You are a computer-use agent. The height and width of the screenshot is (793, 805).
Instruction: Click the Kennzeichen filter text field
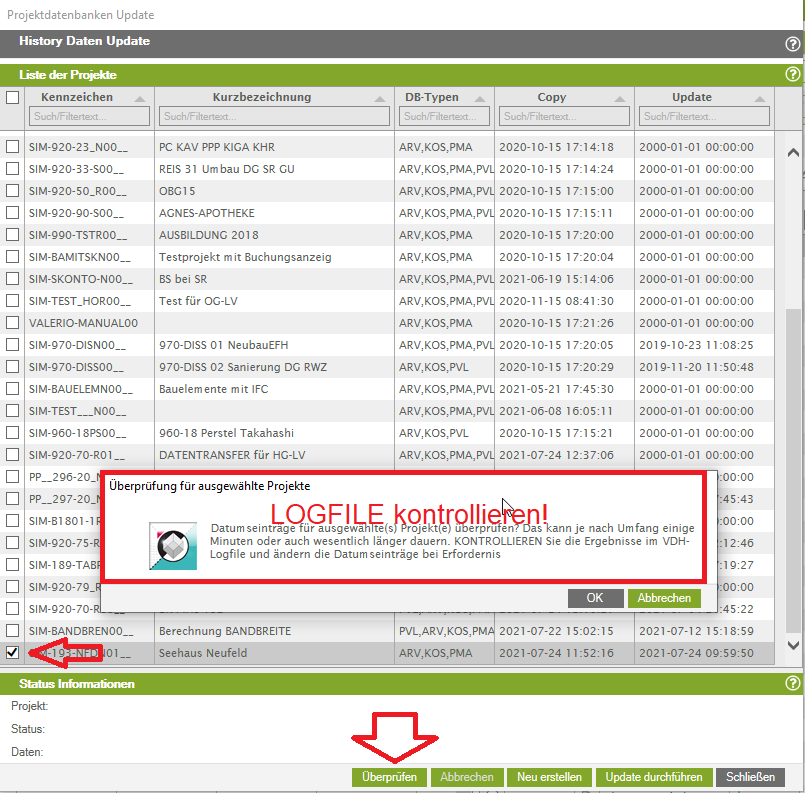pyautogui.click(x=89, y=117)
